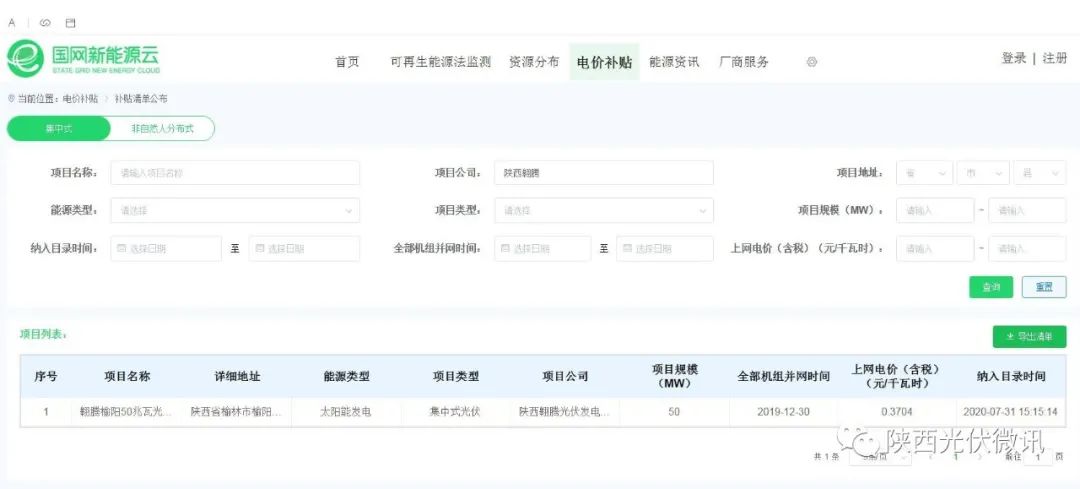Open the 项目类型 dropdown
This screenshot has height=489, width=1080.
tap(603, 211)
